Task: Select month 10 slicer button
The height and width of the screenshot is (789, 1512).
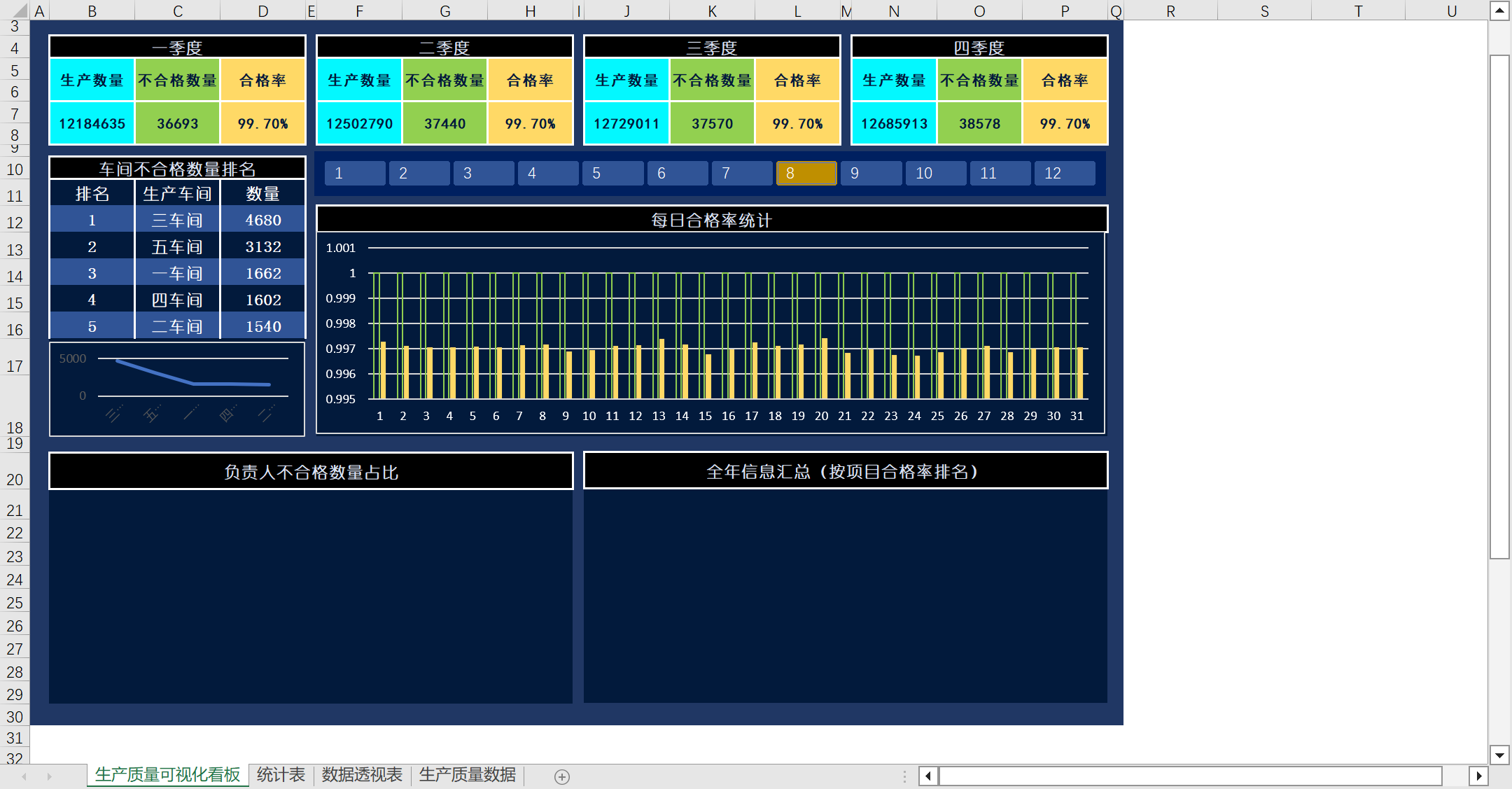Action: pos(936,173)
